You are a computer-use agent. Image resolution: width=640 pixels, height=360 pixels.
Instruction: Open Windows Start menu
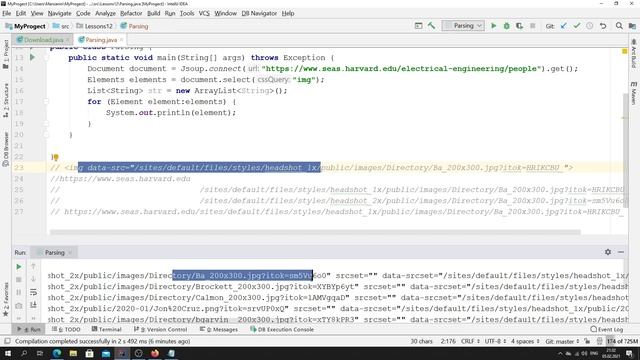pyautogui.click(x=7, y=353)
